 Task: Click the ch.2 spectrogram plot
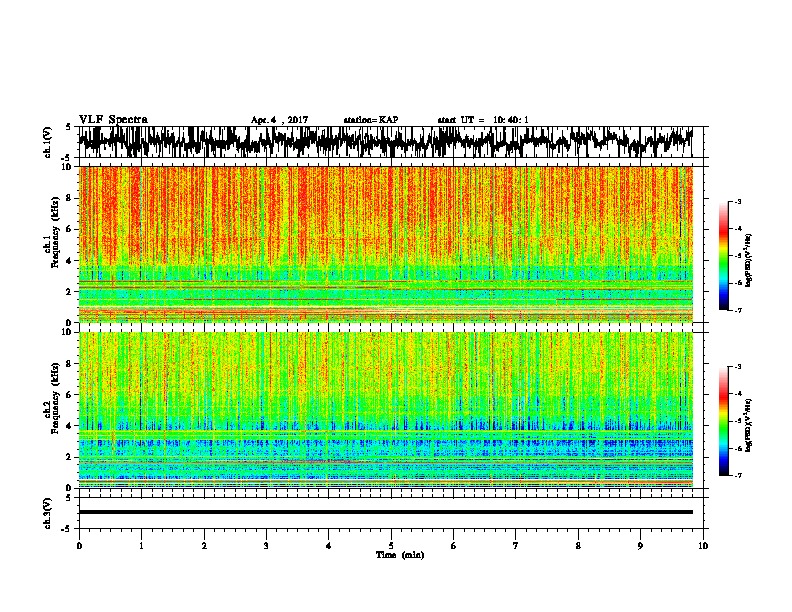coord(385,410)
